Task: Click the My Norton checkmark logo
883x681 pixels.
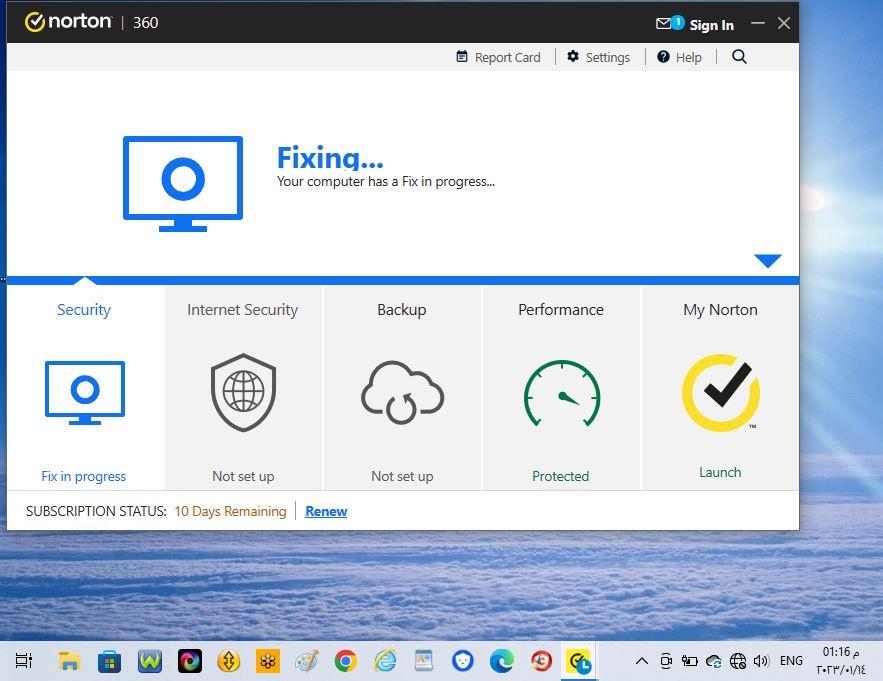Action: (721, 393)
